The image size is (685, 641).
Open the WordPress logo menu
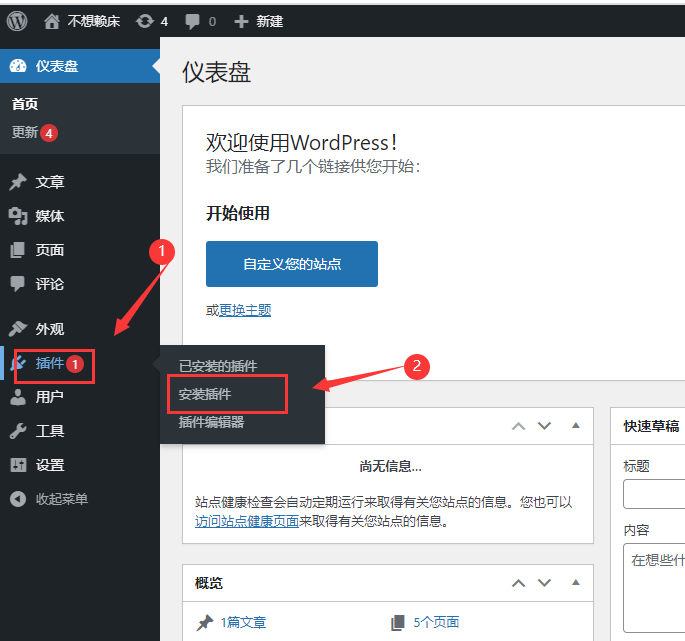coord(17,21)
